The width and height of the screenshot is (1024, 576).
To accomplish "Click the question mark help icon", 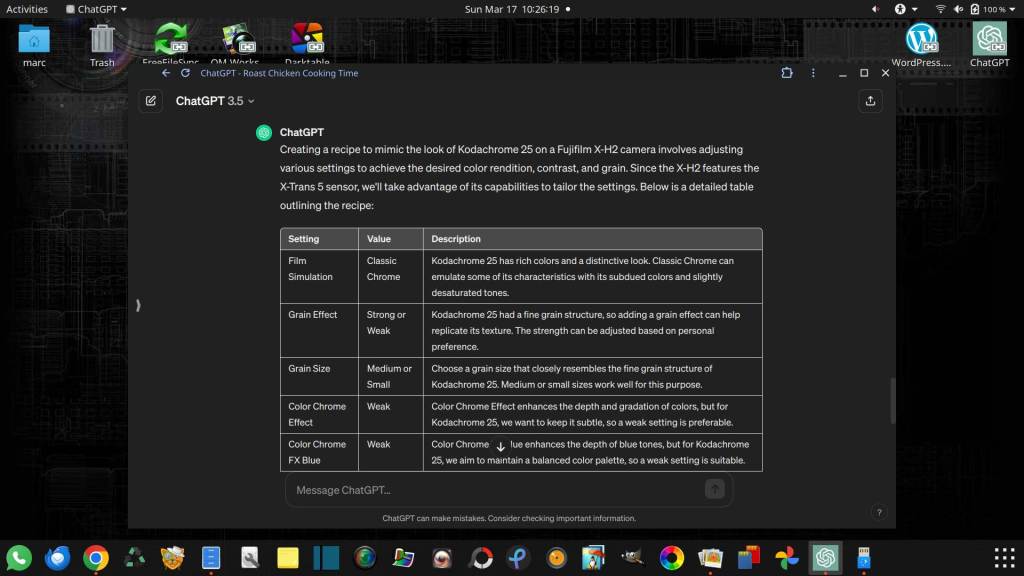I will [x=879, y=512].
